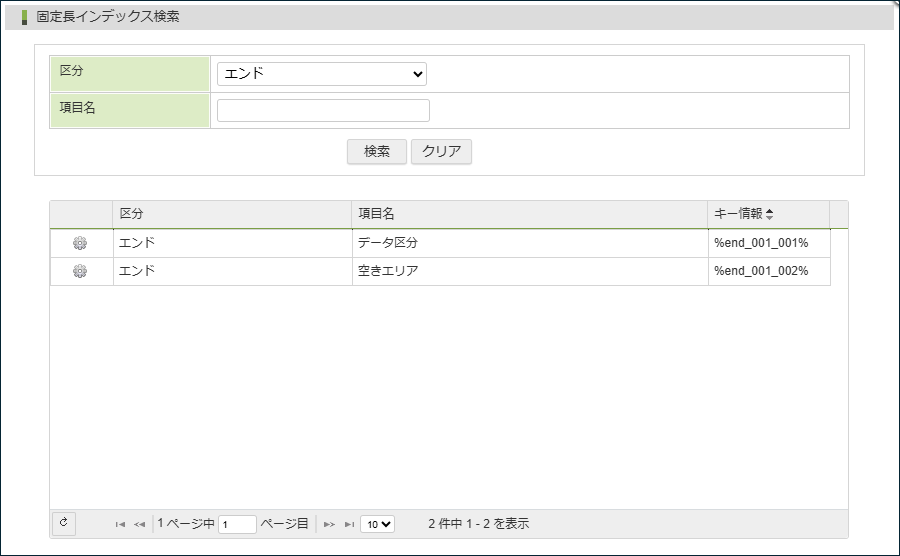Toggle sort arrows on キー情報 column

tap(769, 214)
